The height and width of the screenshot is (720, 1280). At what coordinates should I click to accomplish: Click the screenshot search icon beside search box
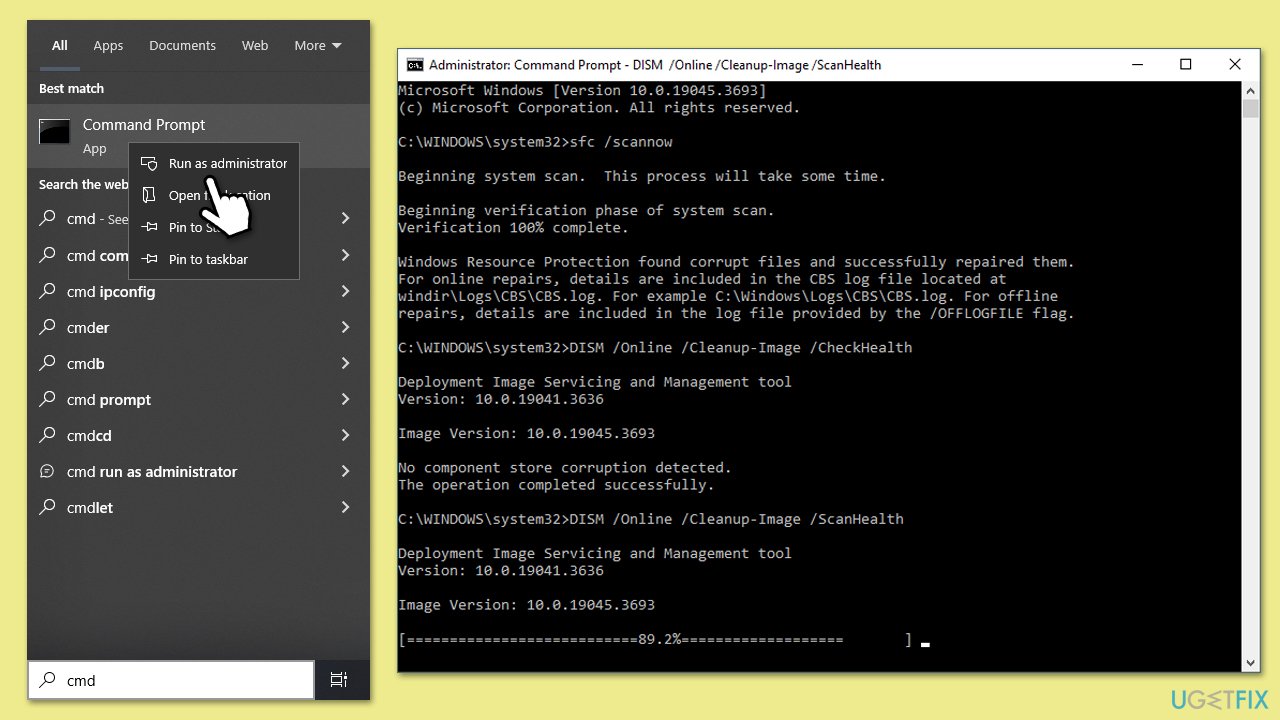pos(339,680)
